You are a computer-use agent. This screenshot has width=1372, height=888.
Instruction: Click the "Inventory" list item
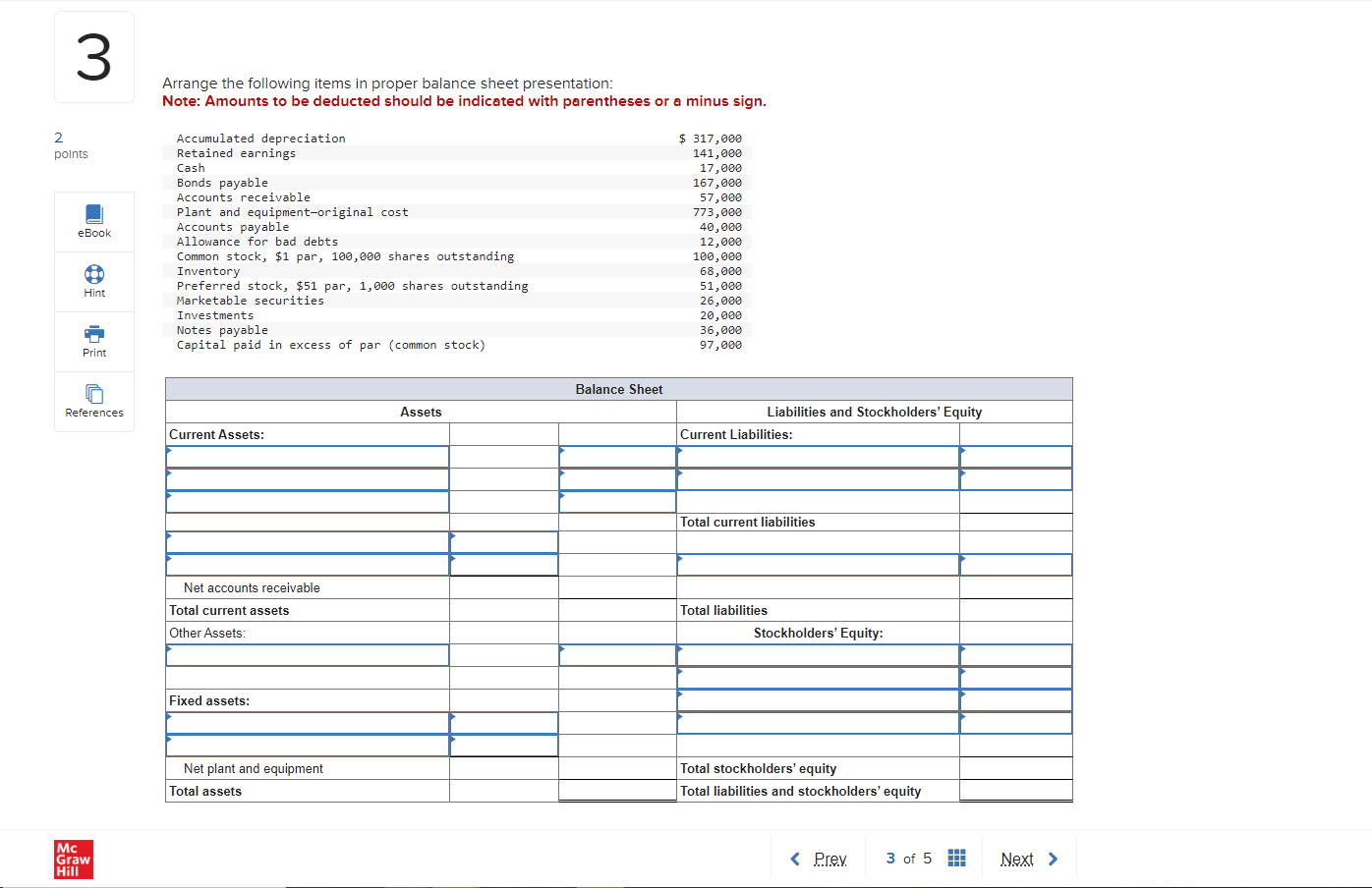208,271
